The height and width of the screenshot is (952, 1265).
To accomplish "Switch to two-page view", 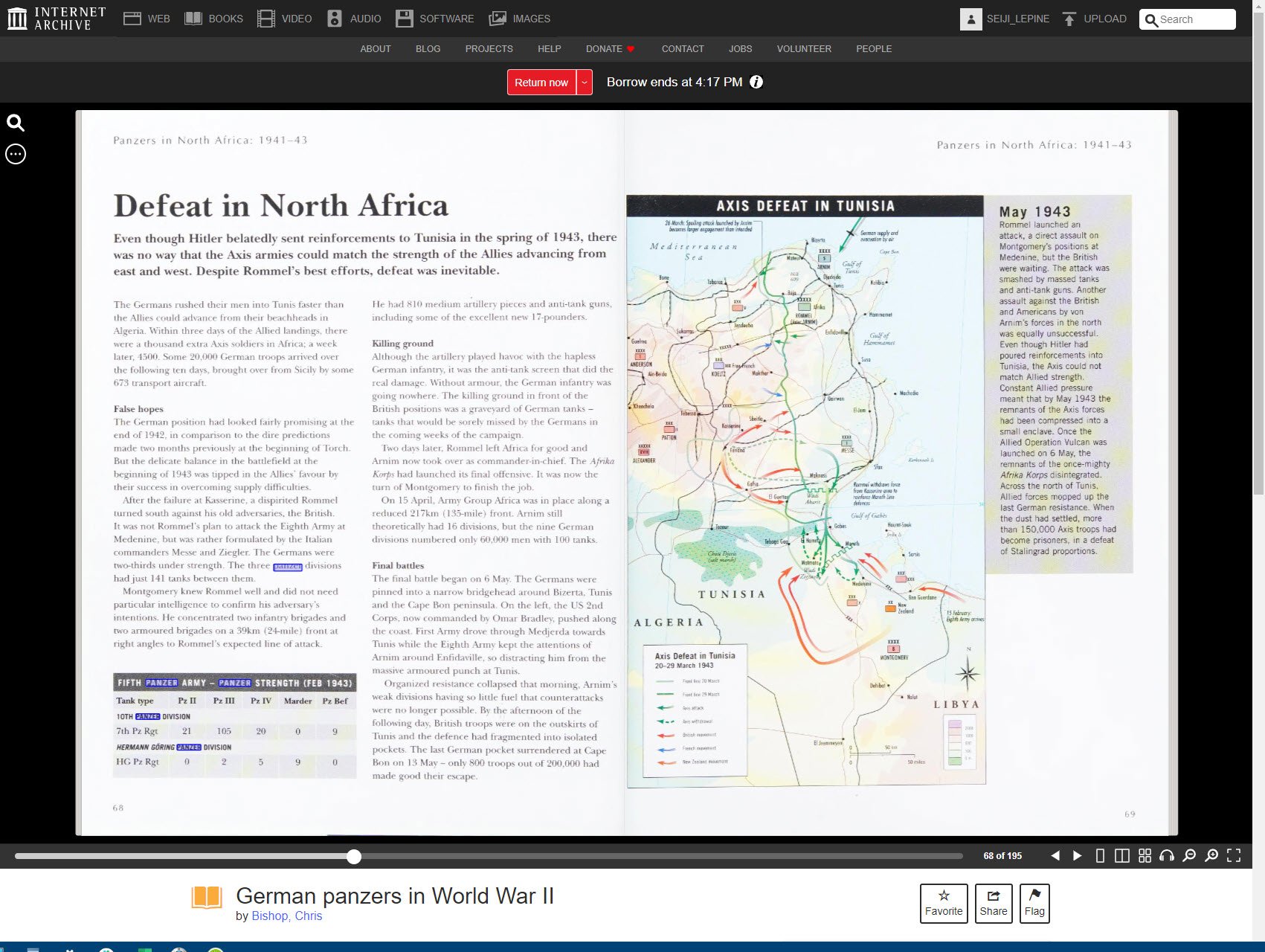I will [1122, 856].
